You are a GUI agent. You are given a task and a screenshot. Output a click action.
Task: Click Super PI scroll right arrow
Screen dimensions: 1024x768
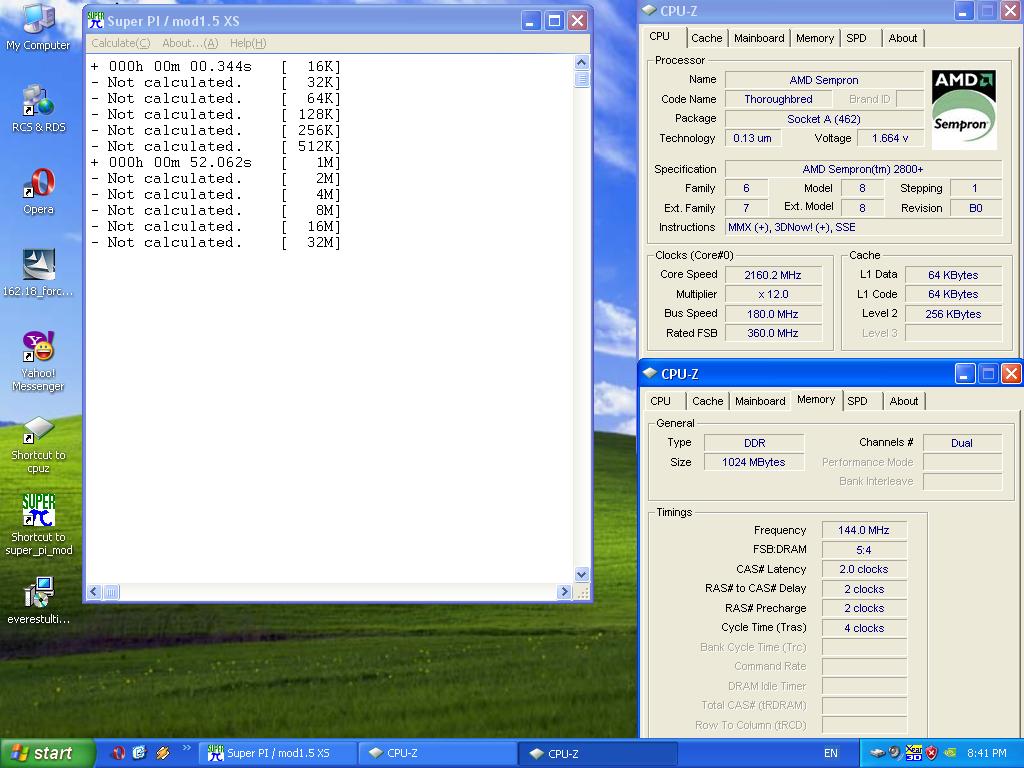point(564,592)
